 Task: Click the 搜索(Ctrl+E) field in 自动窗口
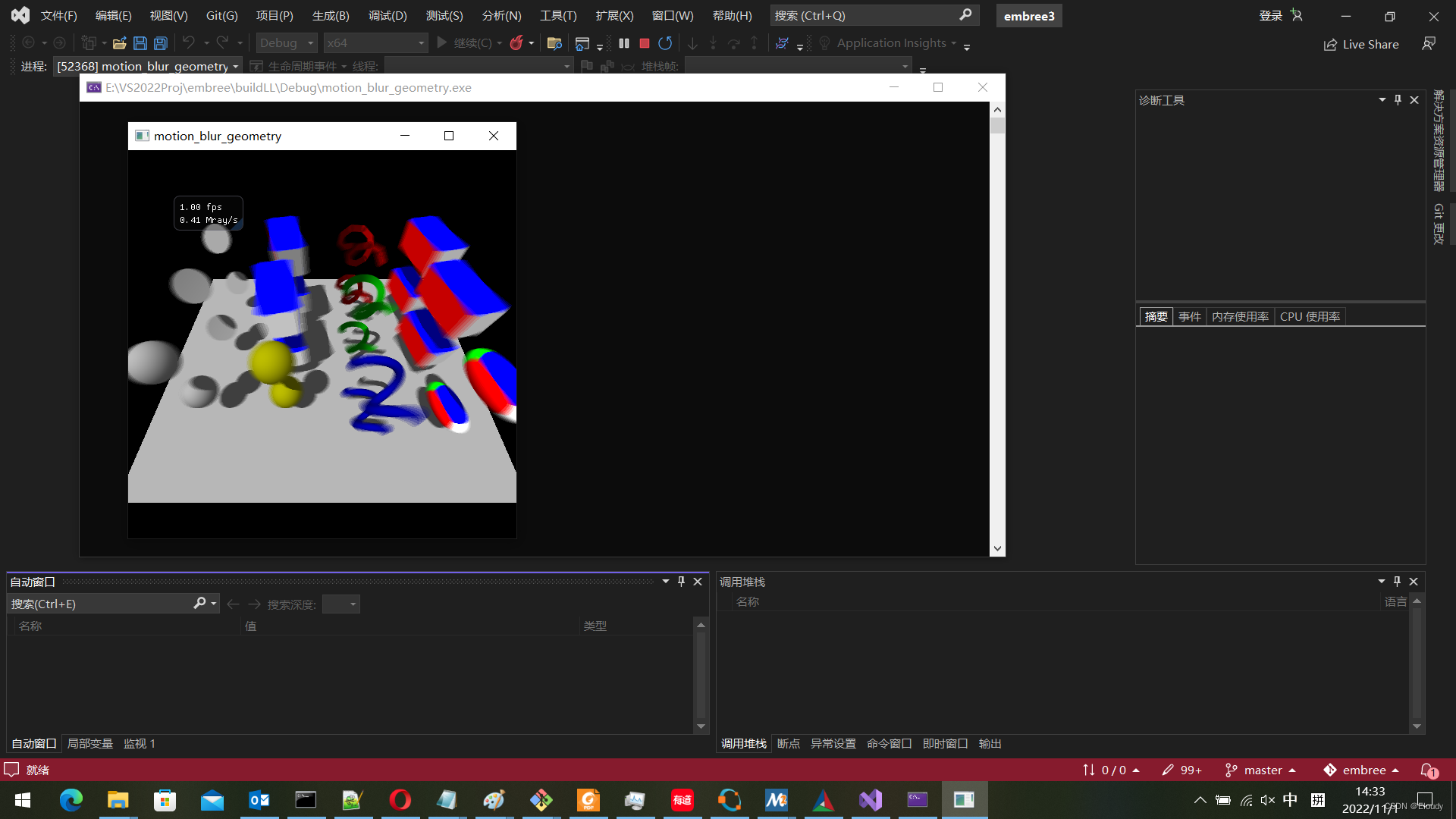pyautogui.click(x=99, y=604)
